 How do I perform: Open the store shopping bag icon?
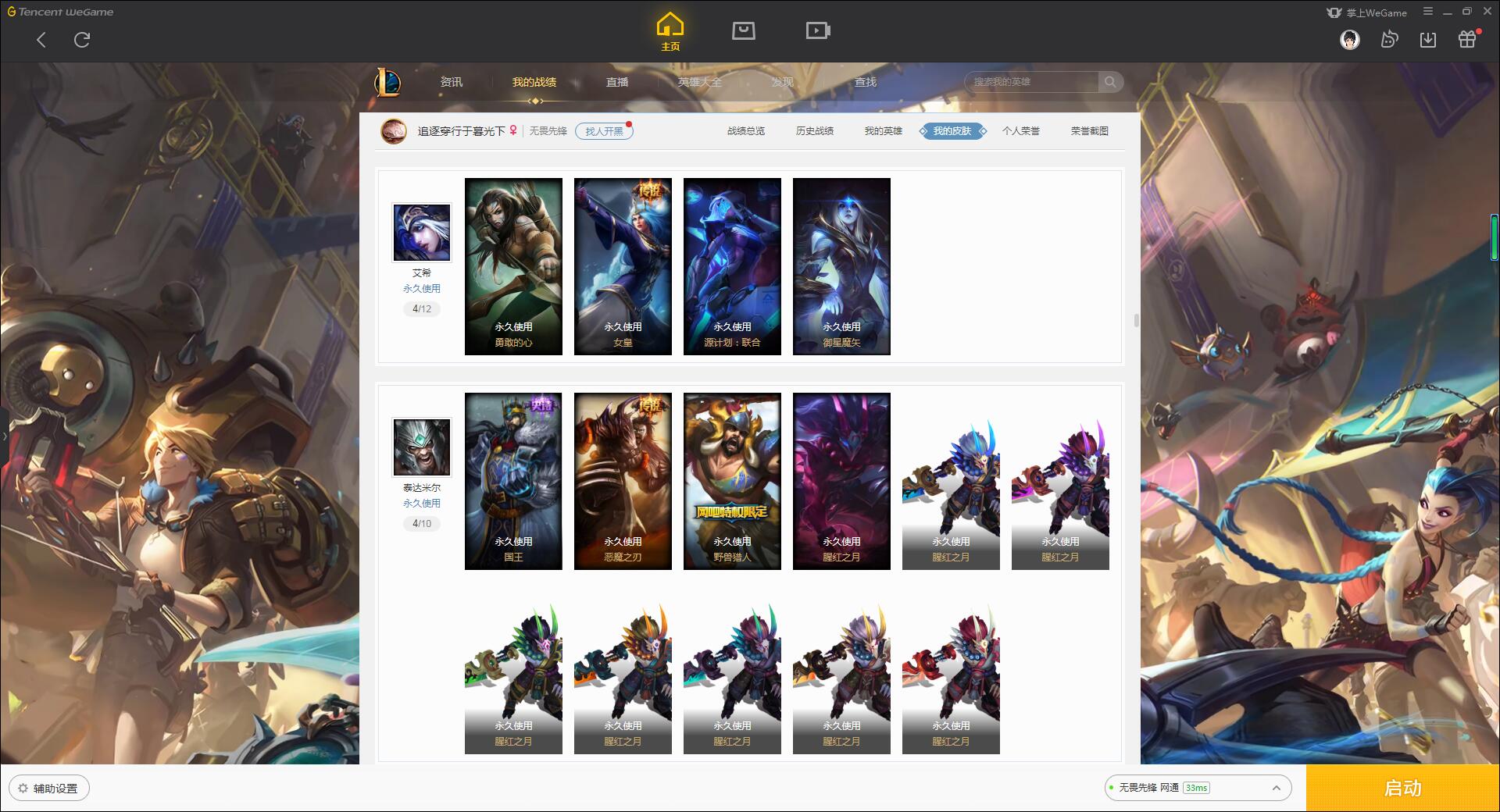tap(743, 30)
